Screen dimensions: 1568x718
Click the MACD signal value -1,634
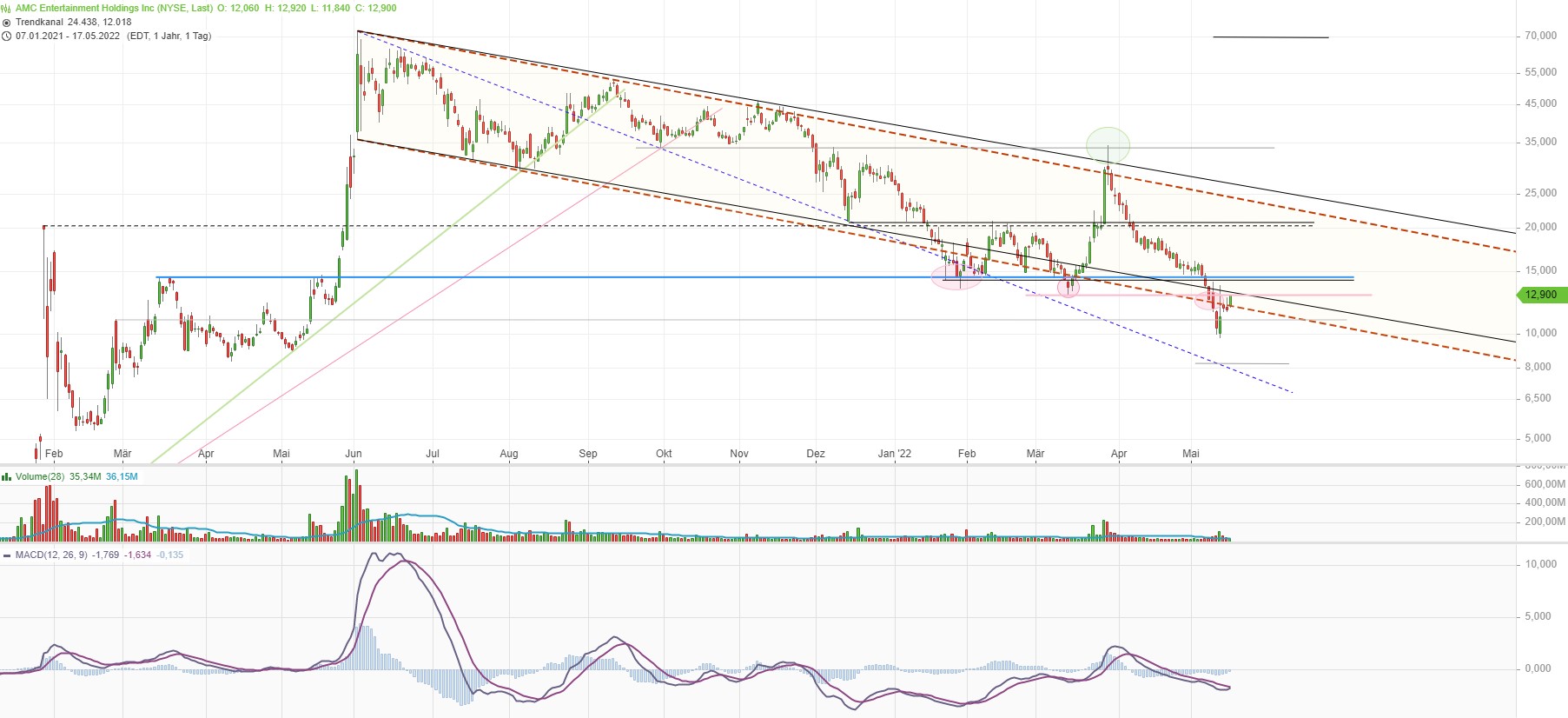tap(138, 555)
